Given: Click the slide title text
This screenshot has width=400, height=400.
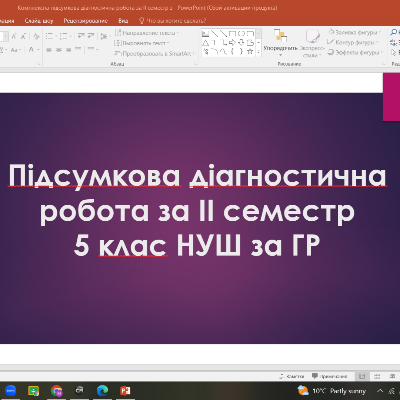Looking at the screenshot, I should [197, 211].
